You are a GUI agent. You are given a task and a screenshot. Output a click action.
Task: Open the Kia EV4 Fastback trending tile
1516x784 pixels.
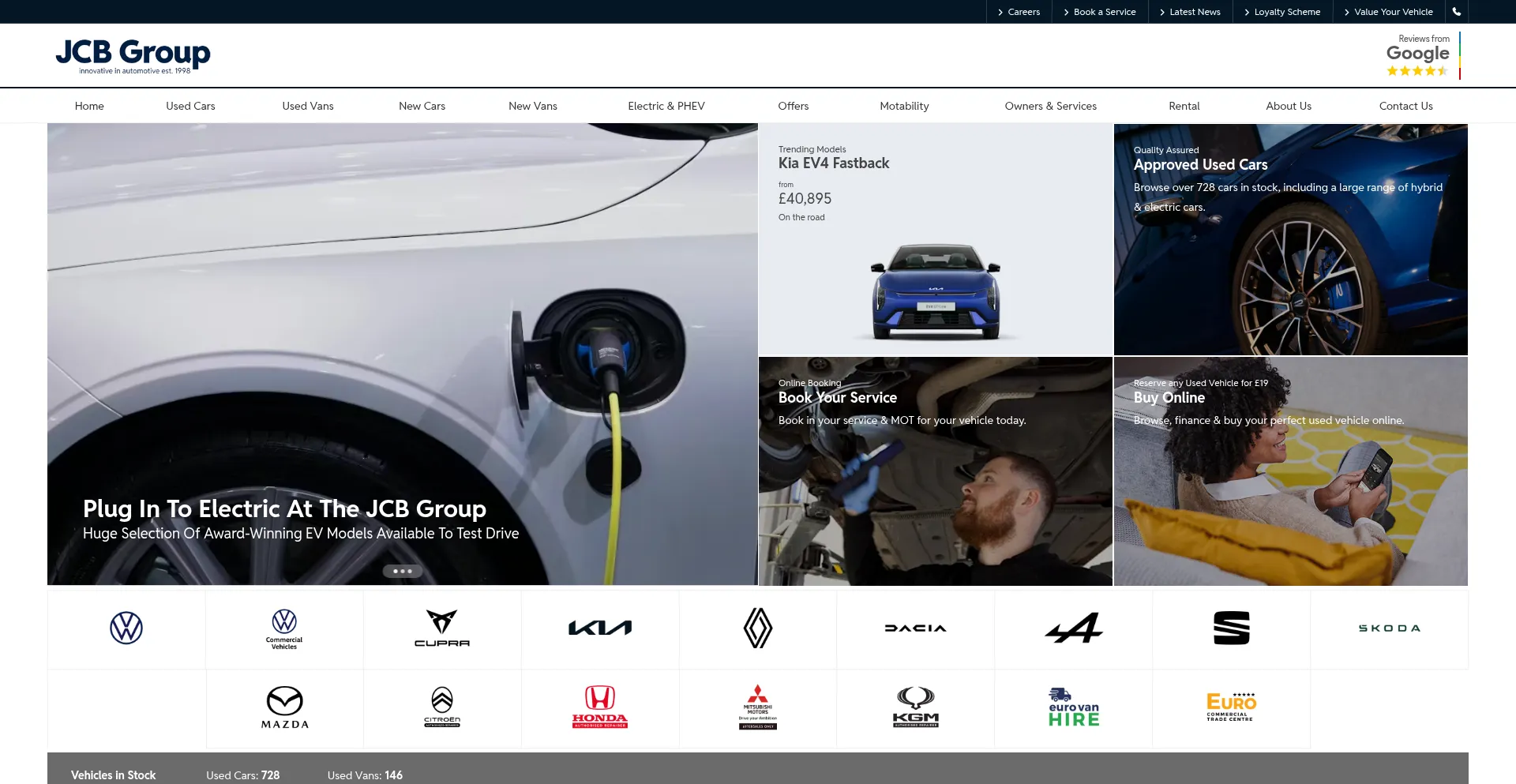[936, 239]
